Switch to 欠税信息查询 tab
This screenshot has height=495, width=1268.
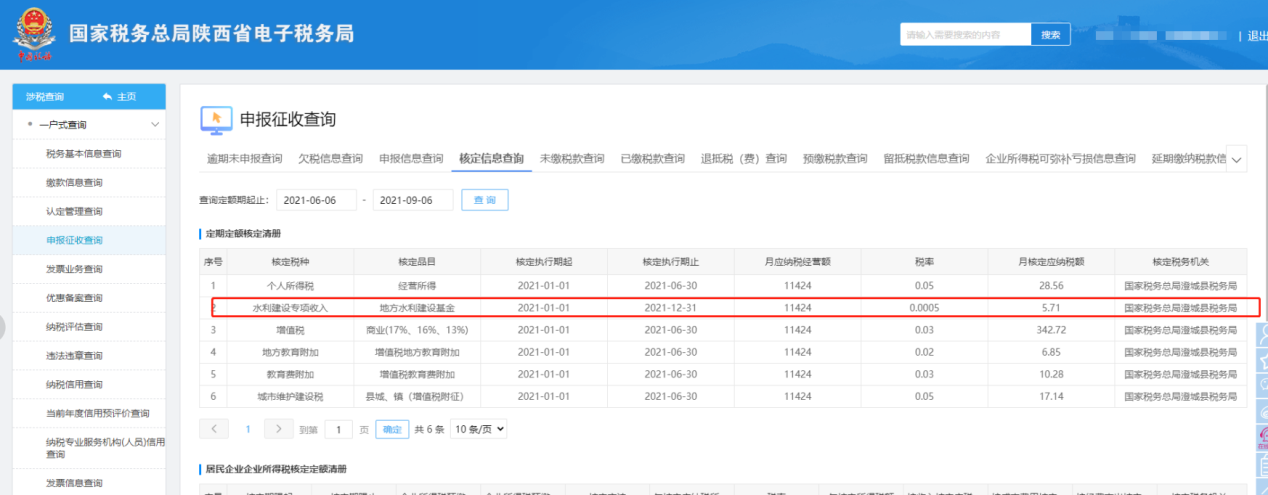click(331, 159)
